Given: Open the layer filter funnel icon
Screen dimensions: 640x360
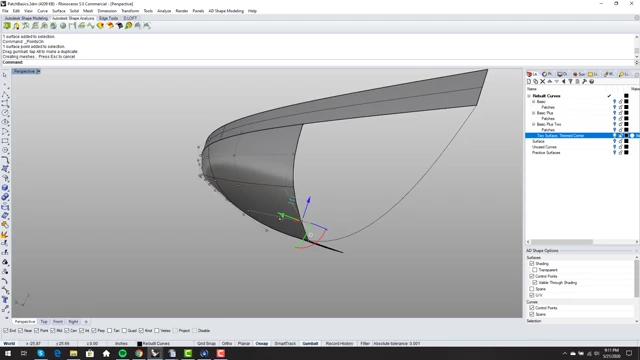Looking at the screenshot, I should pos(570,82).
